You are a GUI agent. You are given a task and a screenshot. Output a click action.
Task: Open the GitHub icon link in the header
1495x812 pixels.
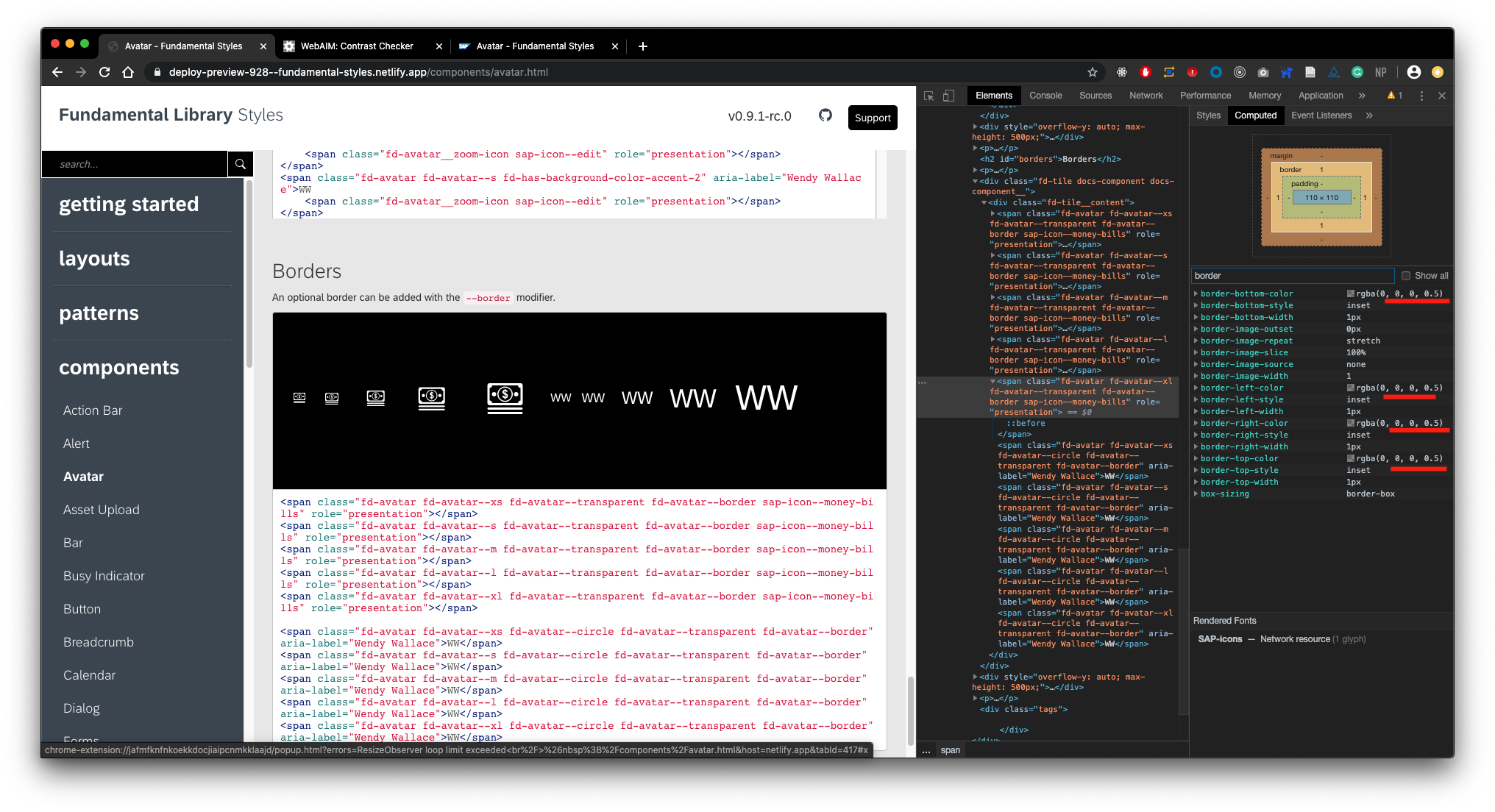tap(825, 115)
